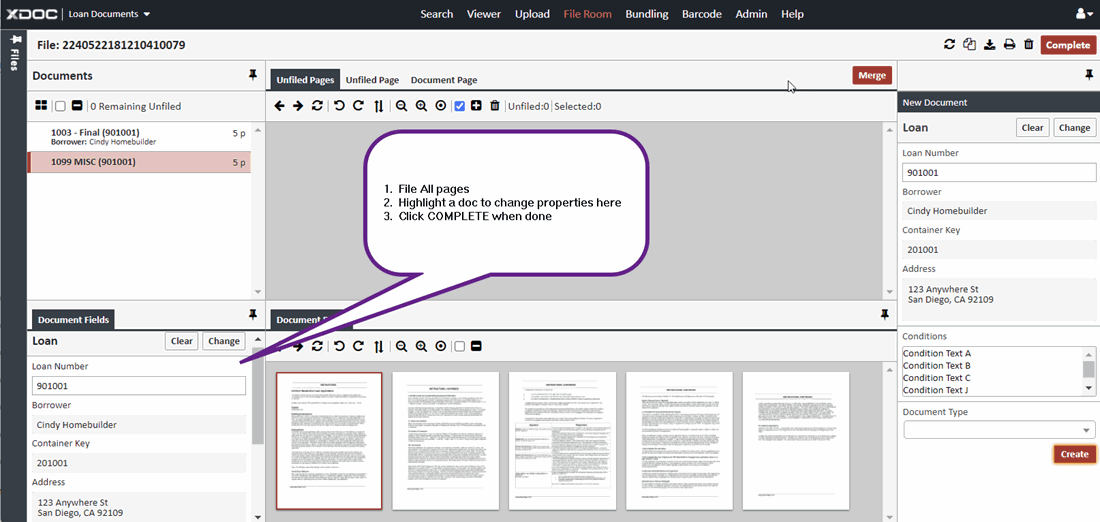The image size is (1100, 522).
Task: Check the select-all checkbox in lower document pages toolbar
Action: (459, 346)
